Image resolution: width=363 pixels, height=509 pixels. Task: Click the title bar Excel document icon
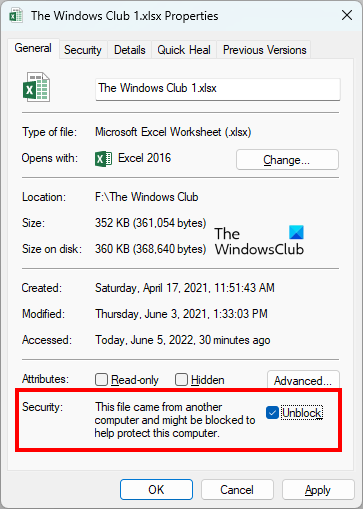[x=16, y=15]
